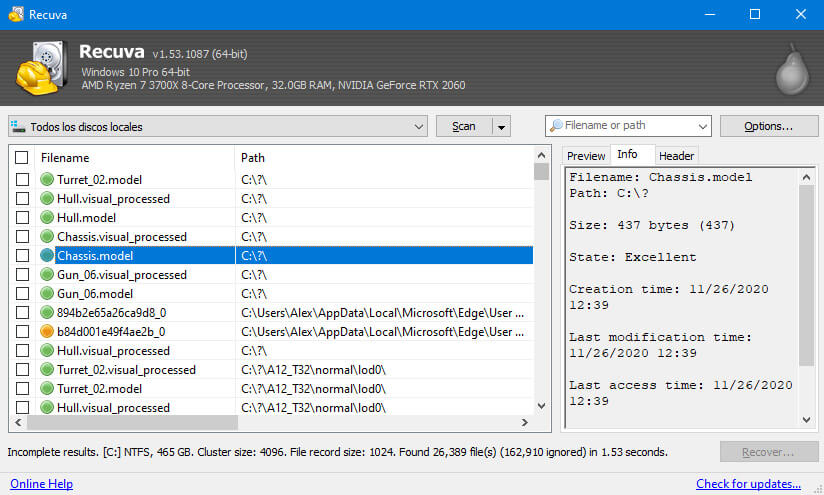Check the box for Hull.model
This screenshot has height=495, width=824.
coord(22,218)
